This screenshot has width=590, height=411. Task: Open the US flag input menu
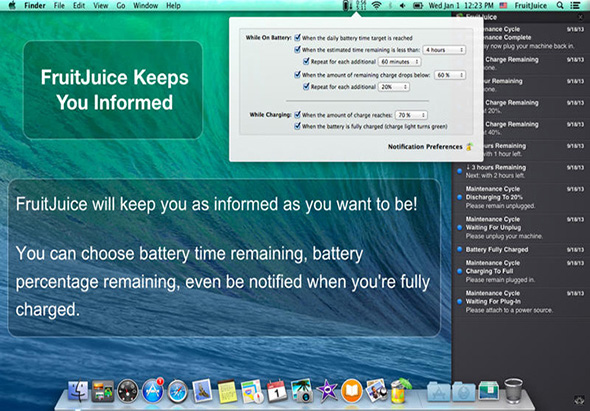[503, 6]
